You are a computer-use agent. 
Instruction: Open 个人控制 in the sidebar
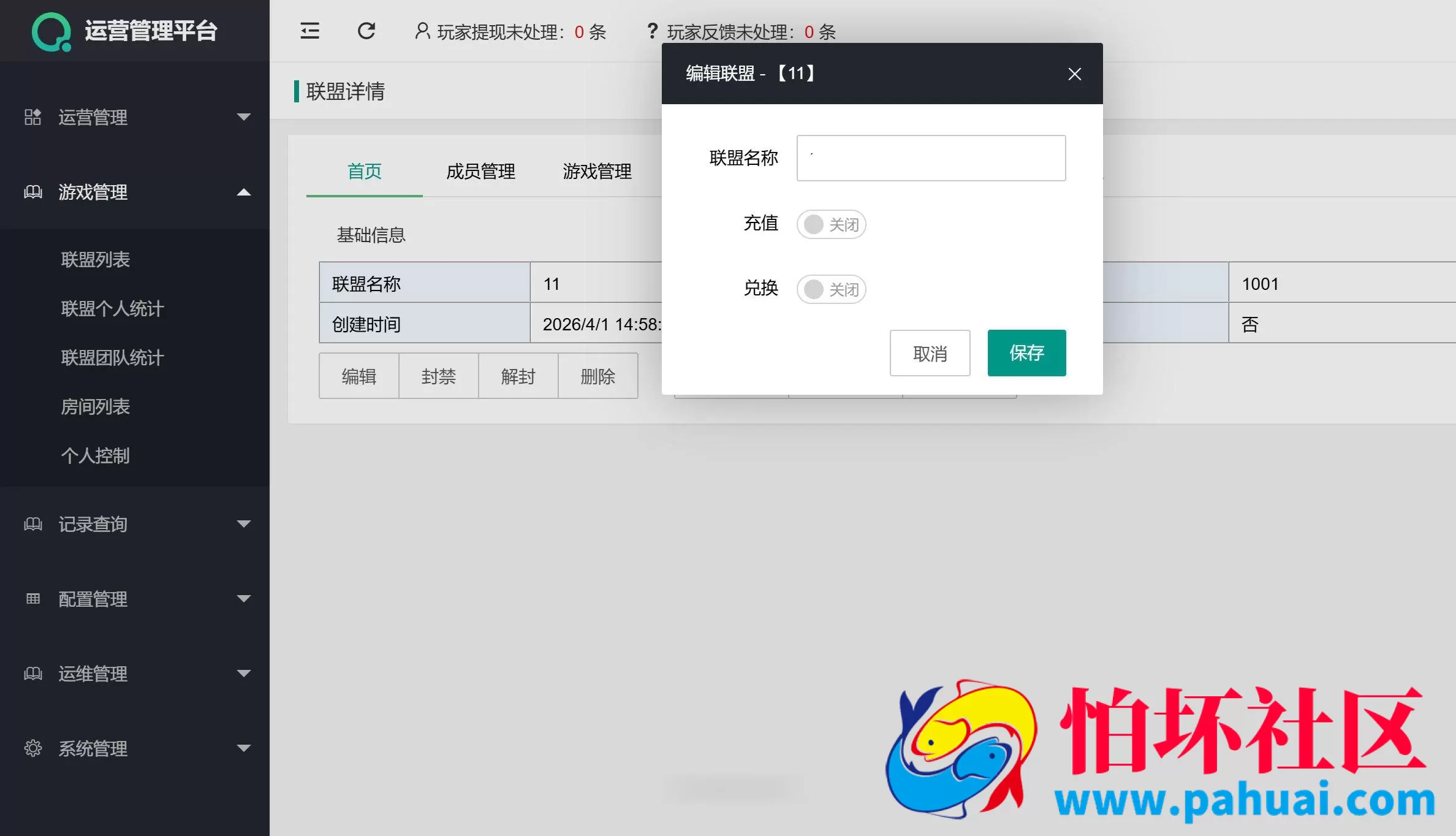pos(96,455)
